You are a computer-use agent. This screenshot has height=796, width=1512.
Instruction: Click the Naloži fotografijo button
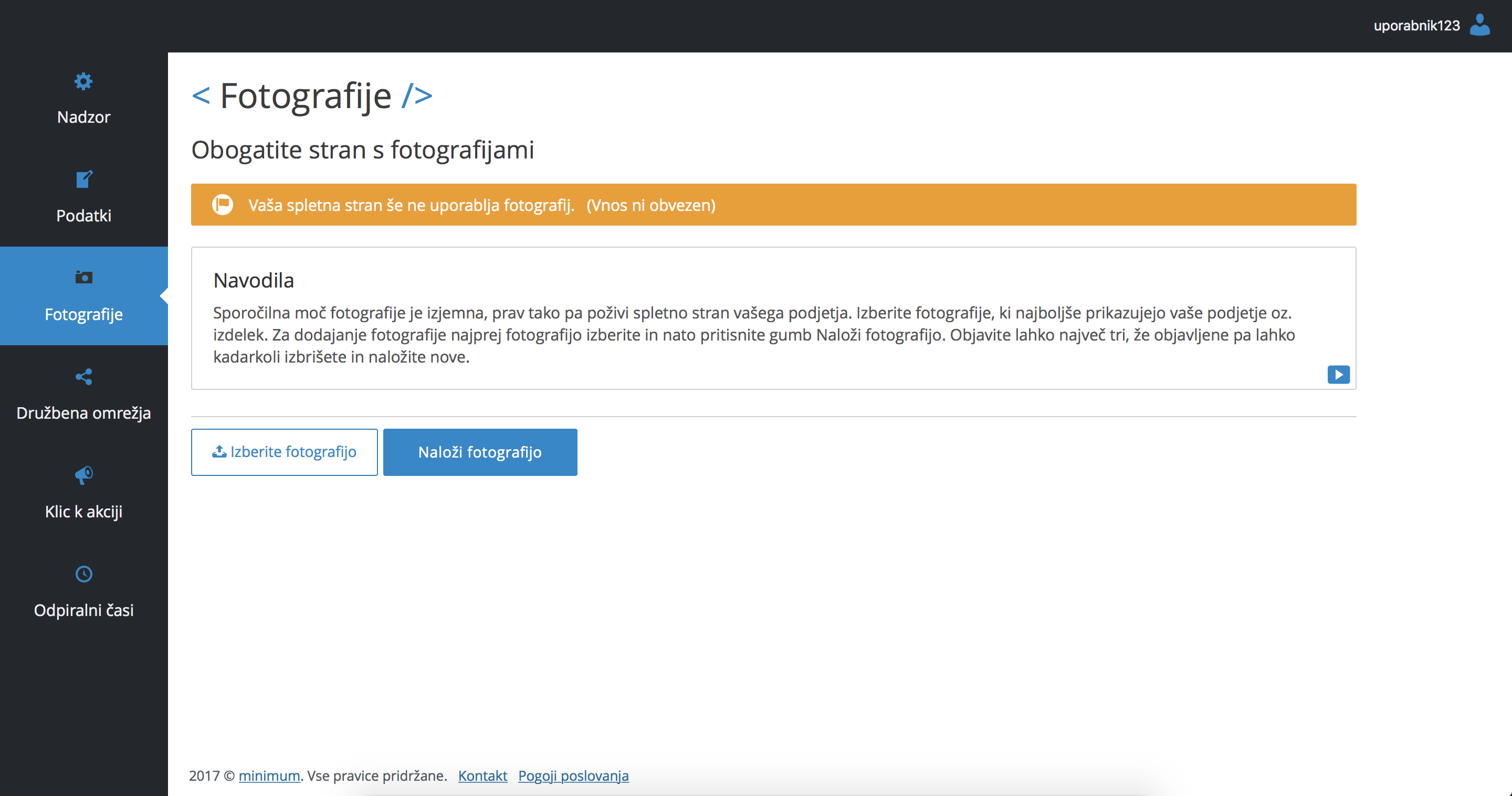[480, 452]
